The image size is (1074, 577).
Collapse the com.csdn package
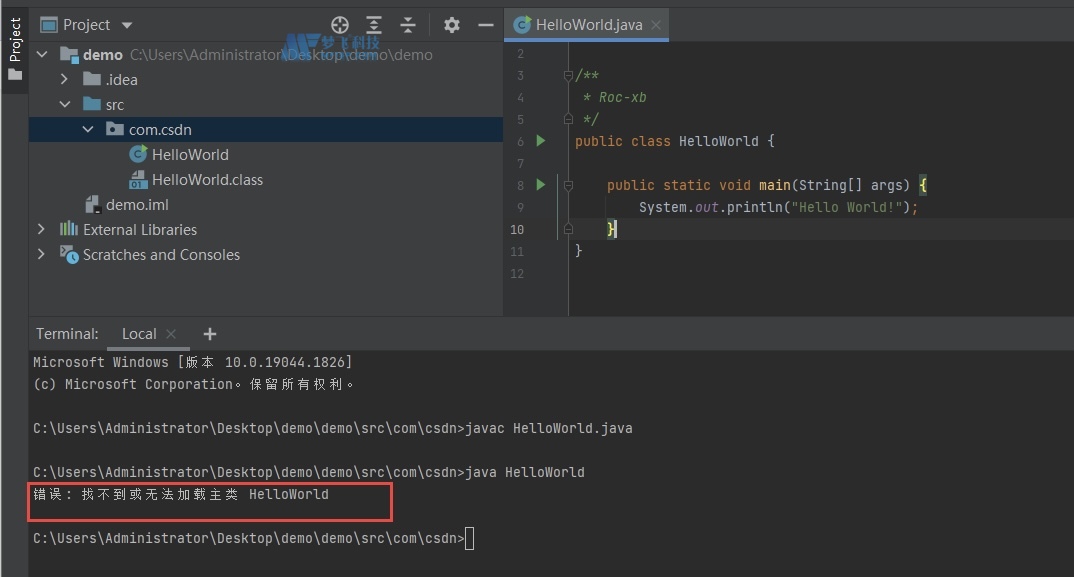click(x=87, y=130)
